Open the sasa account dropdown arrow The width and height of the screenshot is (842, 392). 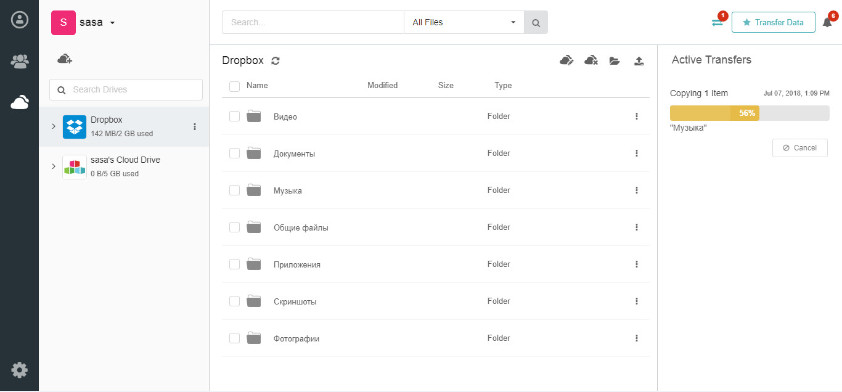coord(112,23)
